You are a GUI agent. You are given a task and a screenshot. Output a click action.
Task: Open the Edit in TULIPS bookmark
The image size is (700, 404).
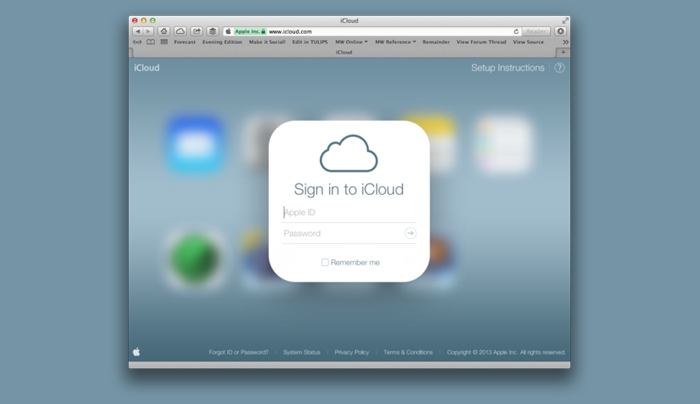pos(310,42)
